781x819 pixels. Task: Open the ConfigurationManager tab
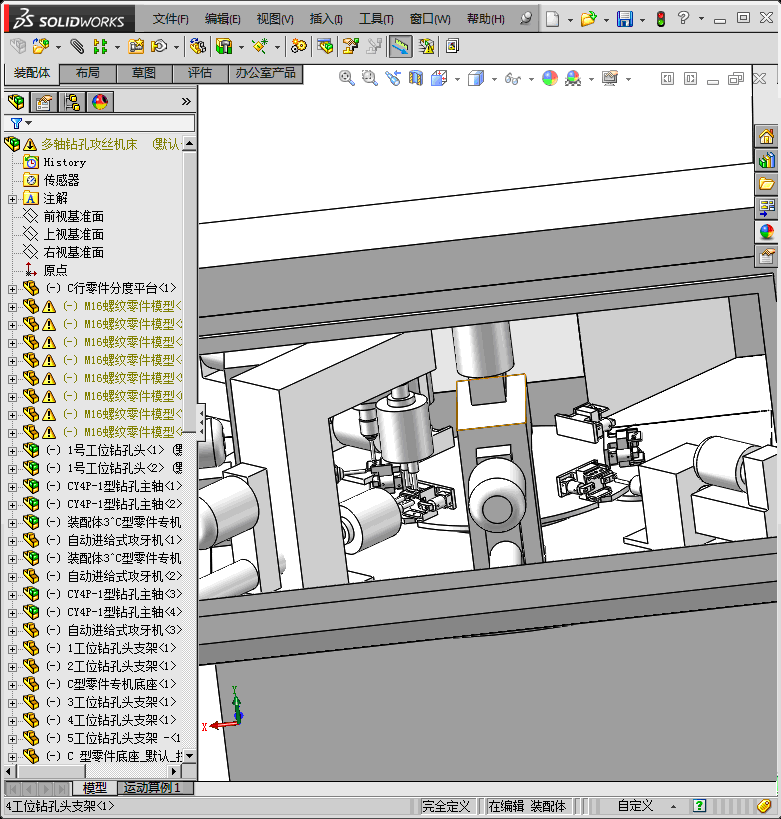pos(72,101)
